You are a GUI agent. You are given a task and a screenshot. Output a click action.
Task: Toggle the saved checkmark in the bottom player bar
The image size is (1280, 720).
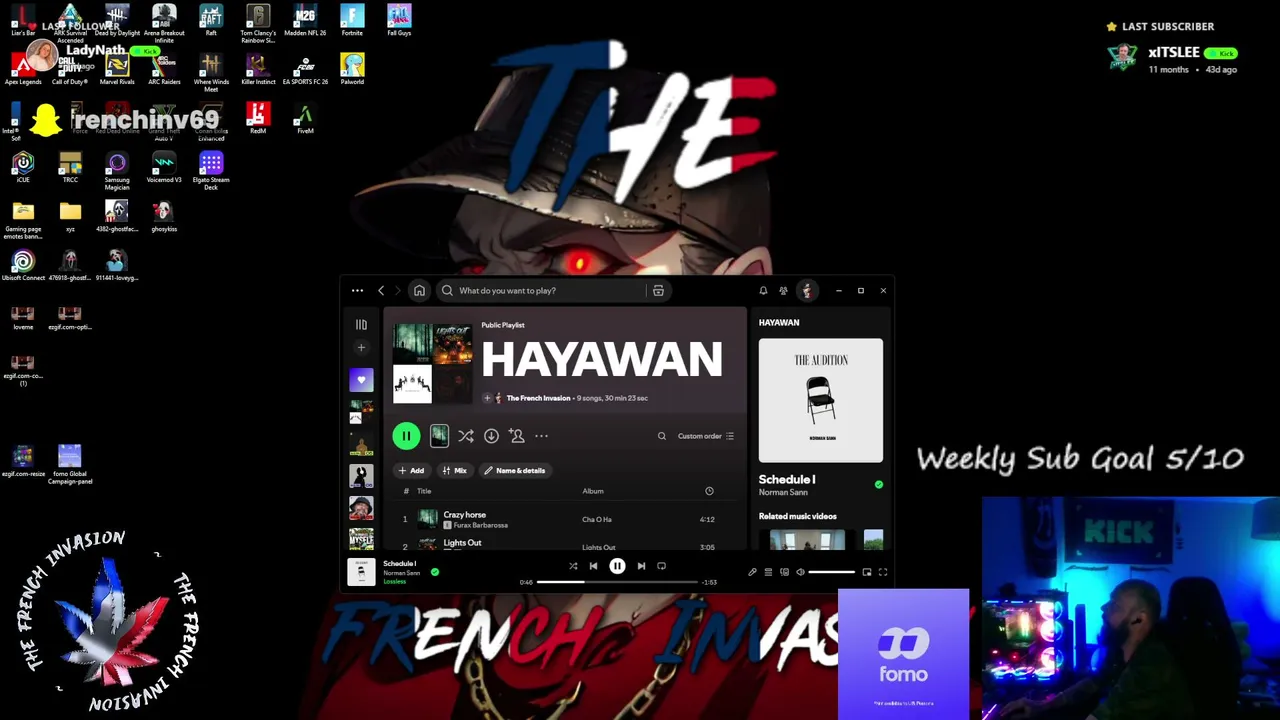click(435, 572)
